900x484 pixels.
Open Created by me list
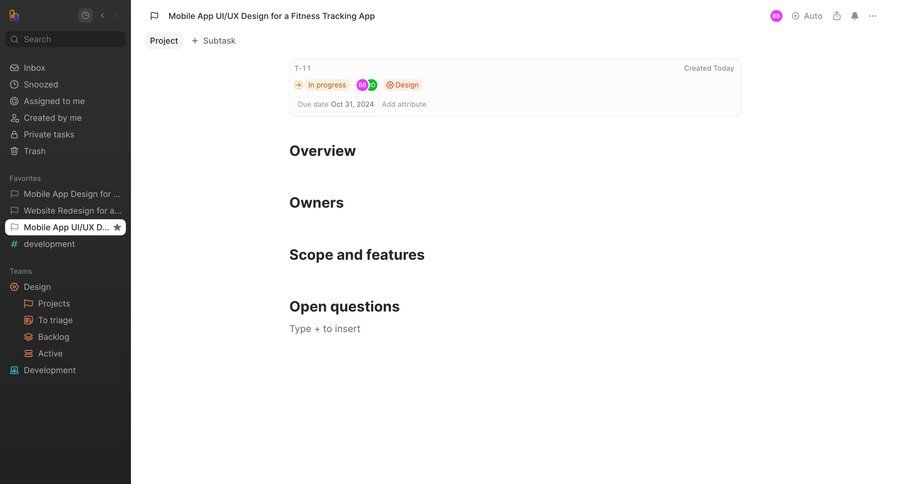pyautogui.click(x=65, y=118)
